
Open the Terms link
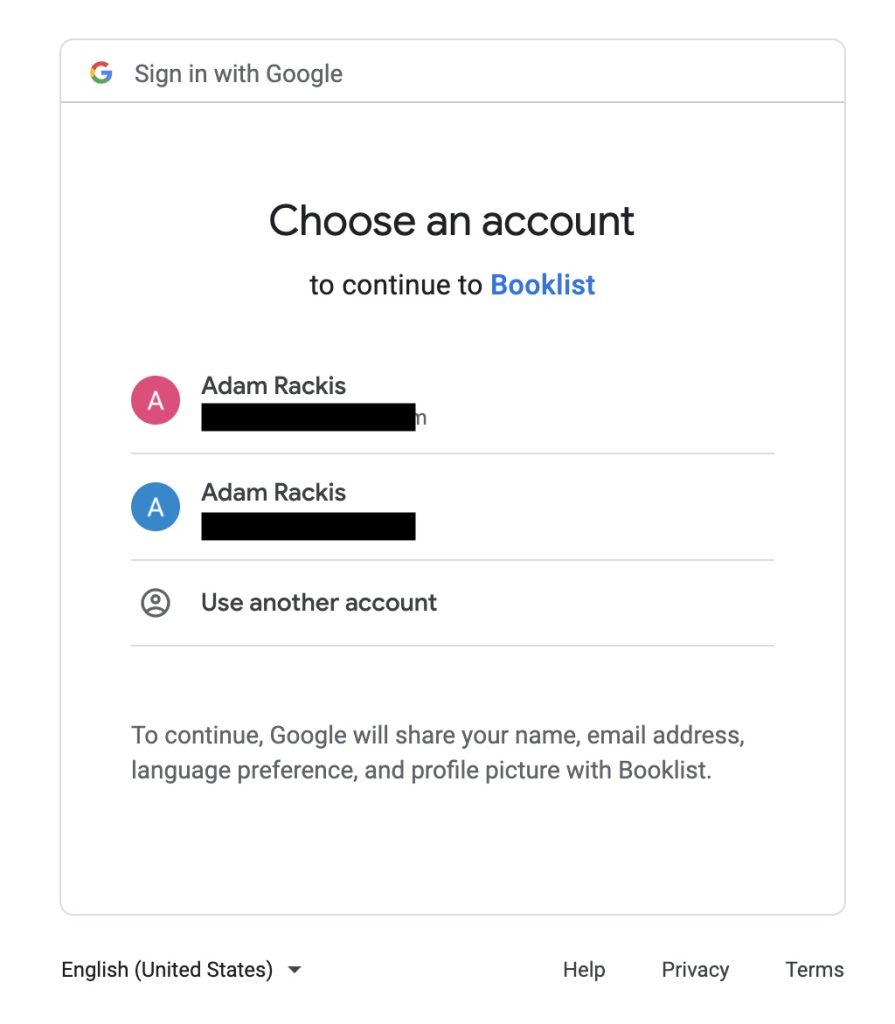click(x=814, y=970)
